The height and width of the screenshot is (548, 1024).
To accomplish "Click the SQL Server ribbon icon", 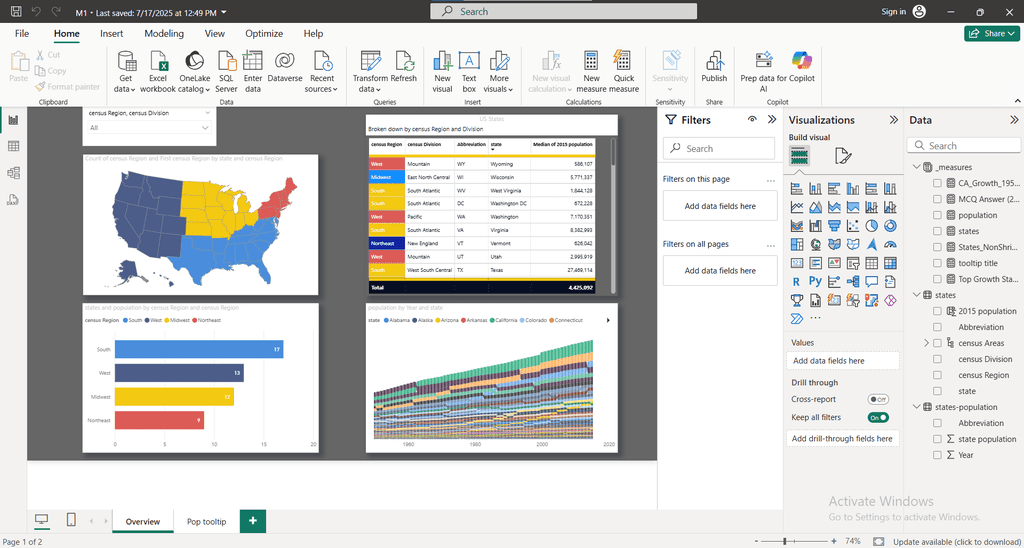I will point(227,71).
